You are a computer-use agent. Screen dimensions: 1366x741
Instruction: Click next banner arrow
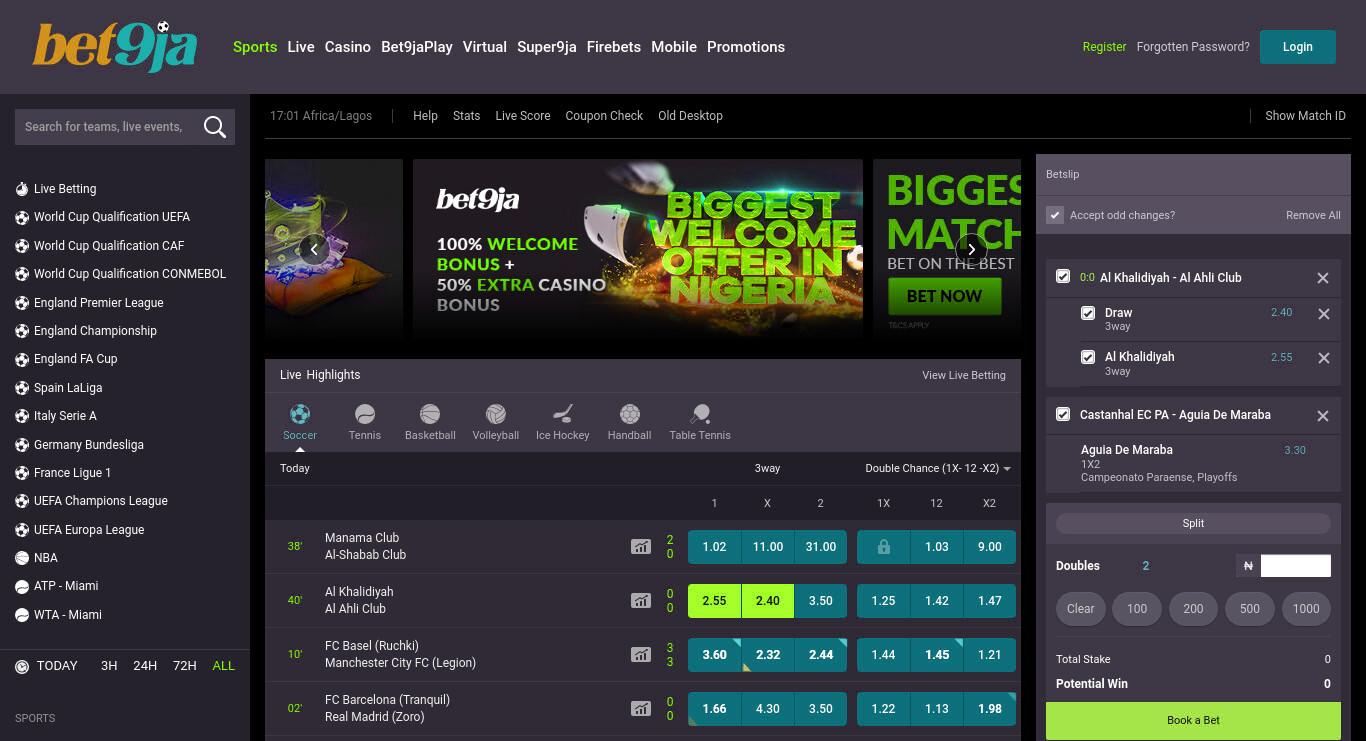(971, 249)
